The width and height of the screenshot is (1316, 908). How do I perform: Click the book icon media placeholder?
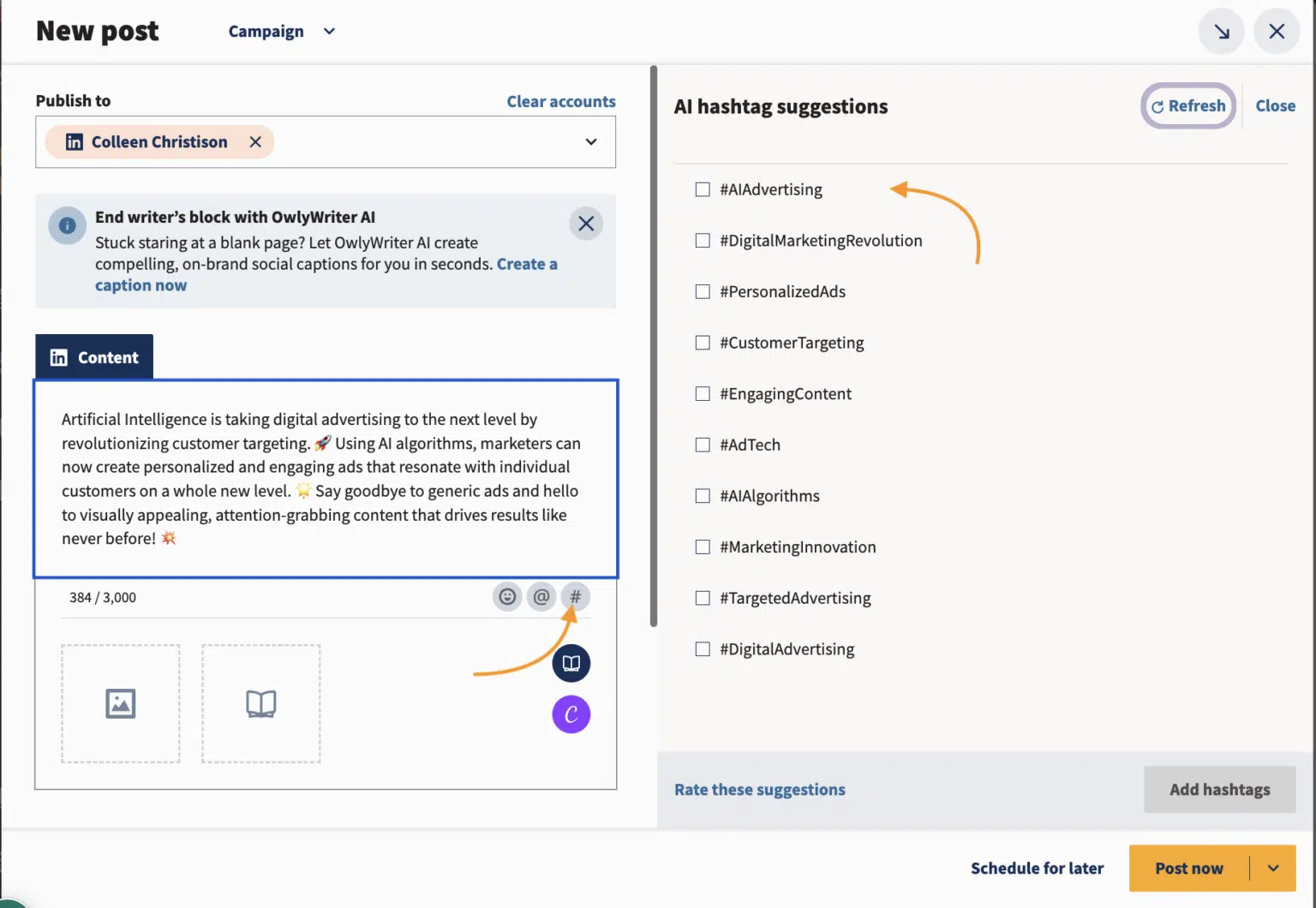[261, 703]
